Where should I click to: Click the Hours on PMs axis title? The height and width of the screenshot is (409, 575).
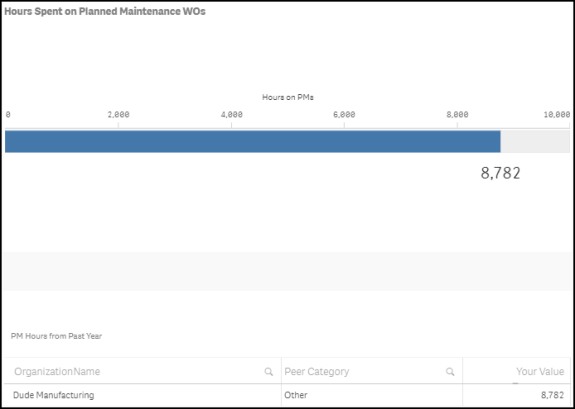(288, 97)
